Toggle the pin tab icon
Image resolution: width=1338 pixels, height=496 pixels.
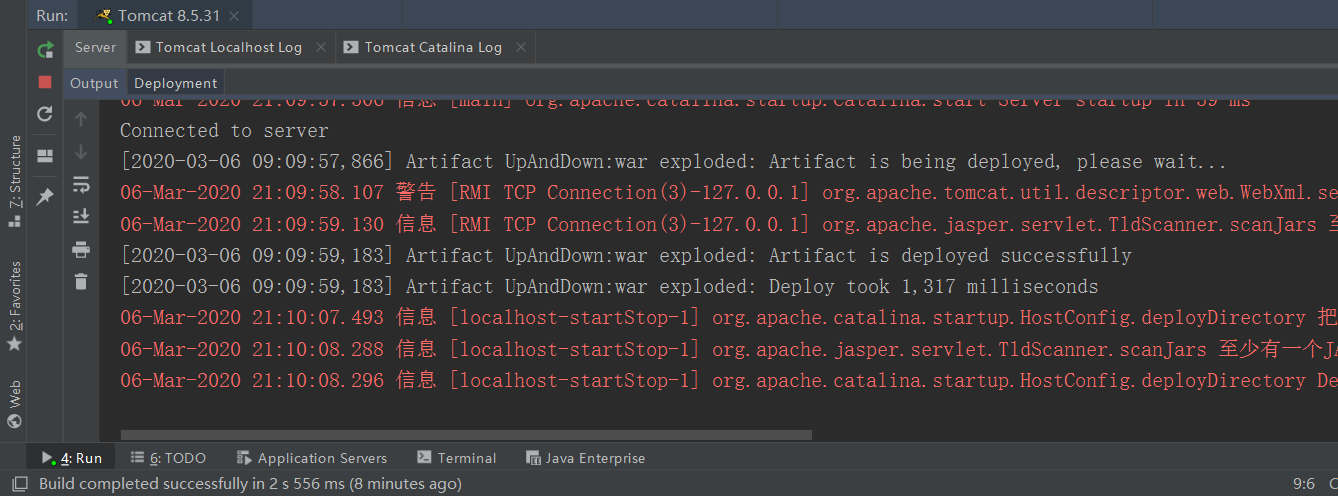tap(45, 198)
